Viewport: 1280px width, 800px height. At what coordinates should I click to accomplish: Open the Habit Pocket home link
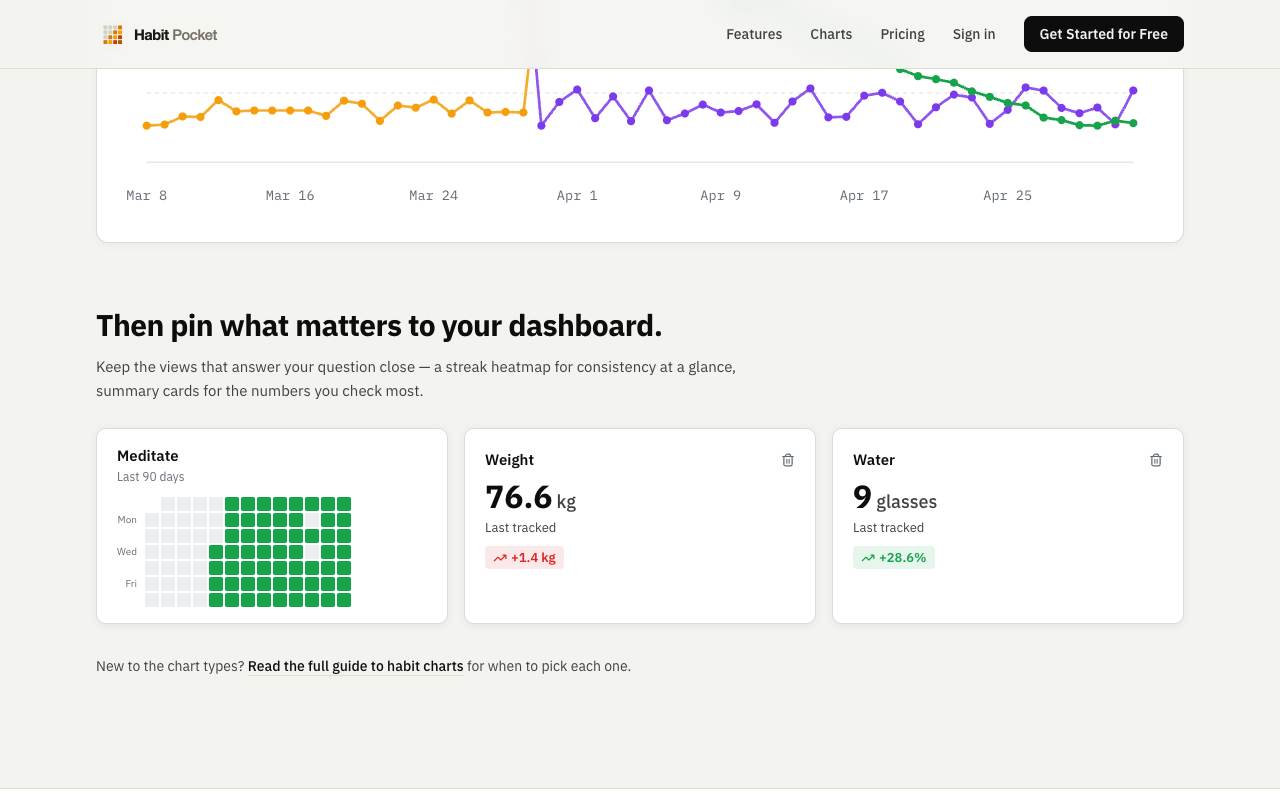(x=160, y=35)
